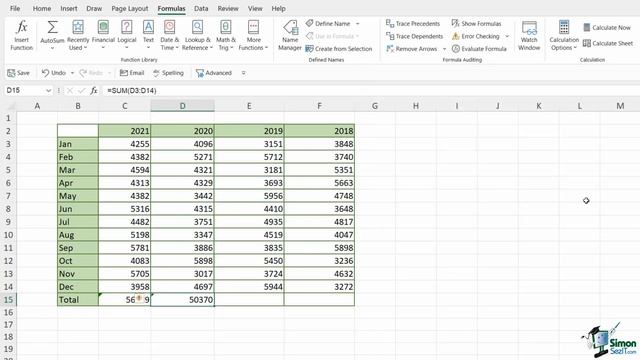This screenshot has width=640, height=360.
Task: Click Calculate Sheet
Action: 608,43
